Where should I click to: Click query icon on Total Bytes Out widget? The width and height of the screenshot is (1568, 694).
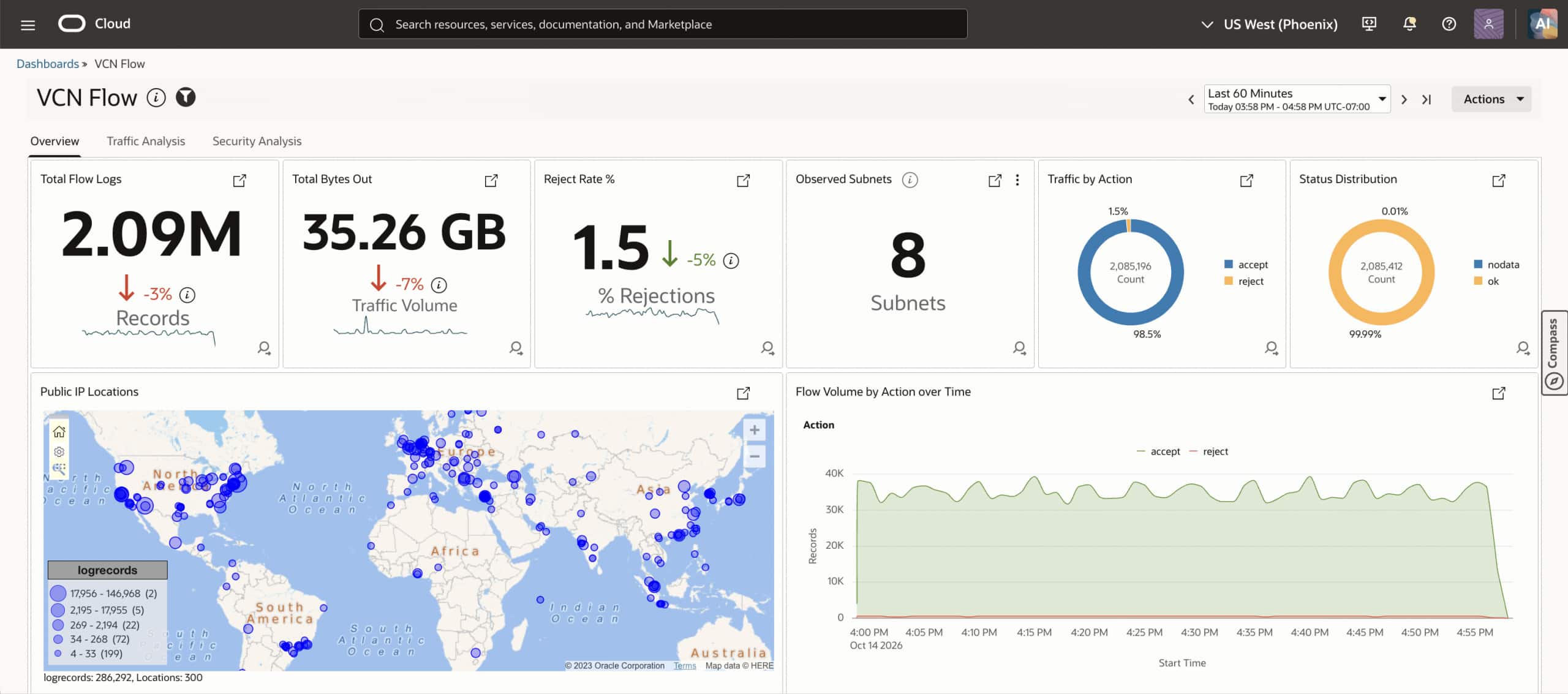click(x=516, y=348)
